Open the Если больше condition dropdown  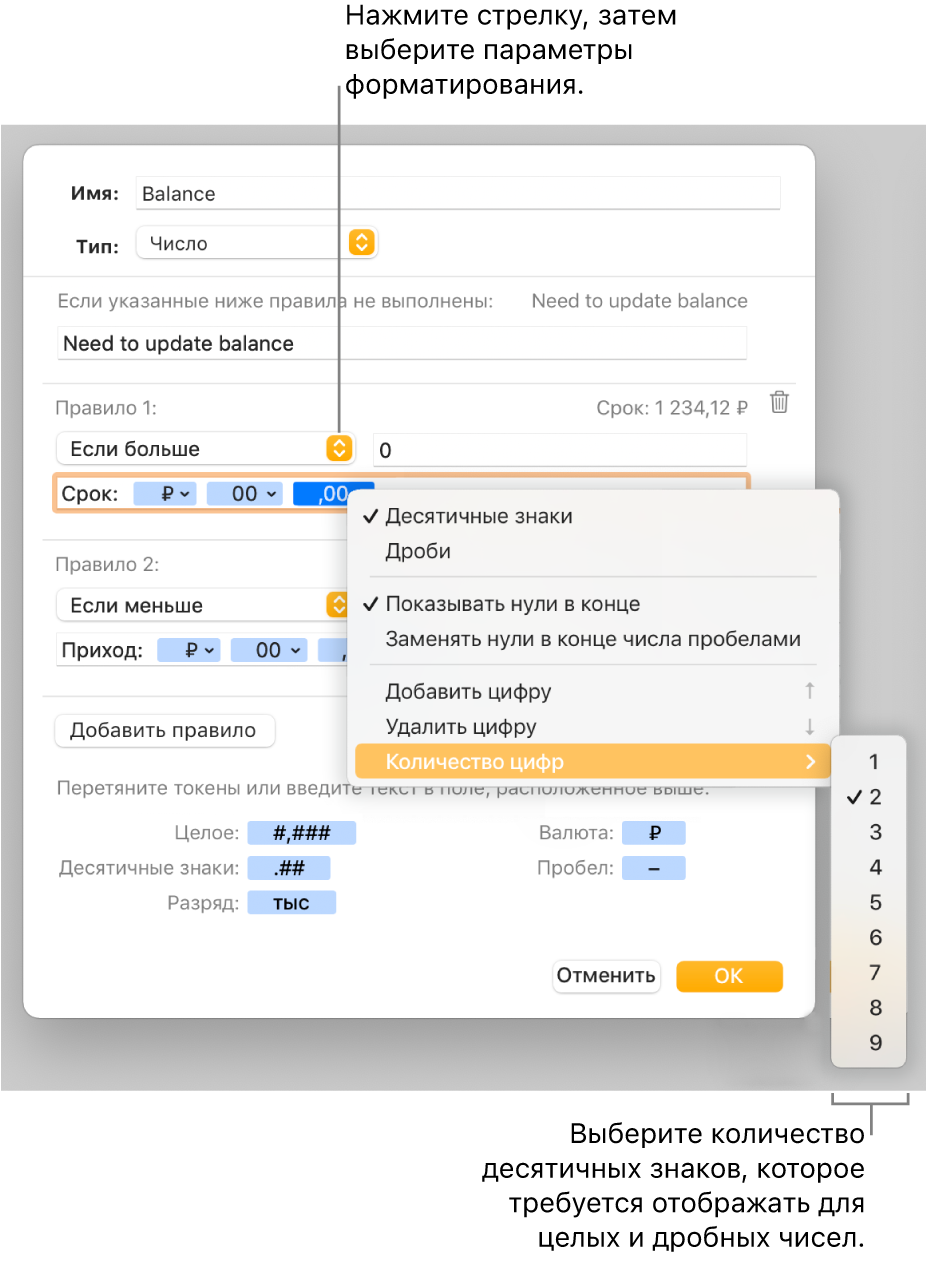205,449
